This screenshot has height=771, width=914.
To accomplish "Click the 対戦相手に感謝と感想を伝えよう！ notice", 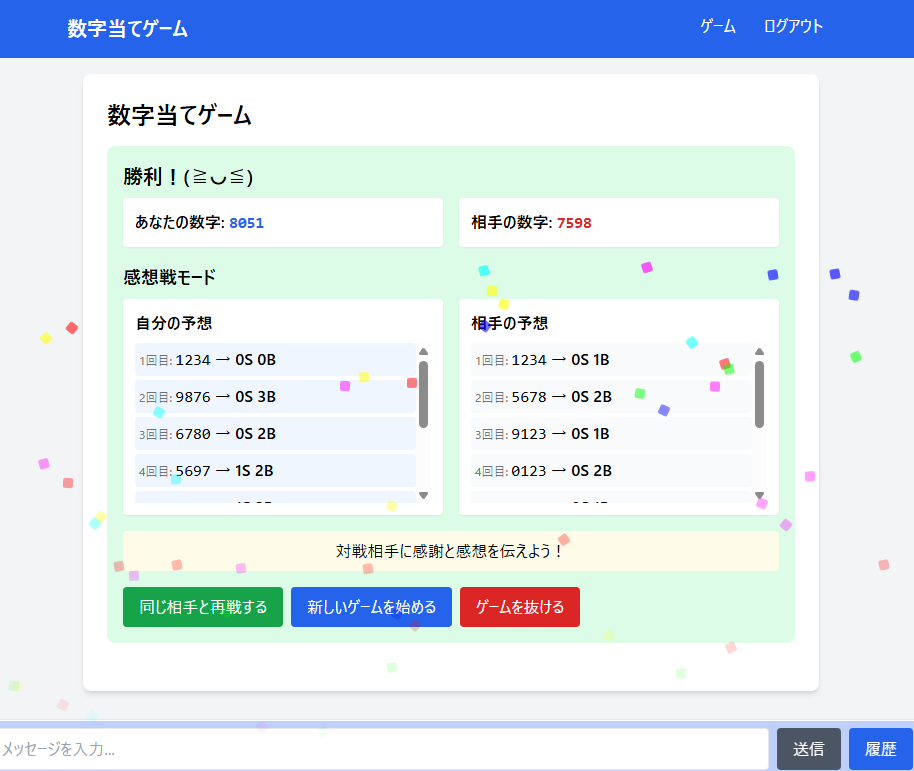I will coord(451,551).
